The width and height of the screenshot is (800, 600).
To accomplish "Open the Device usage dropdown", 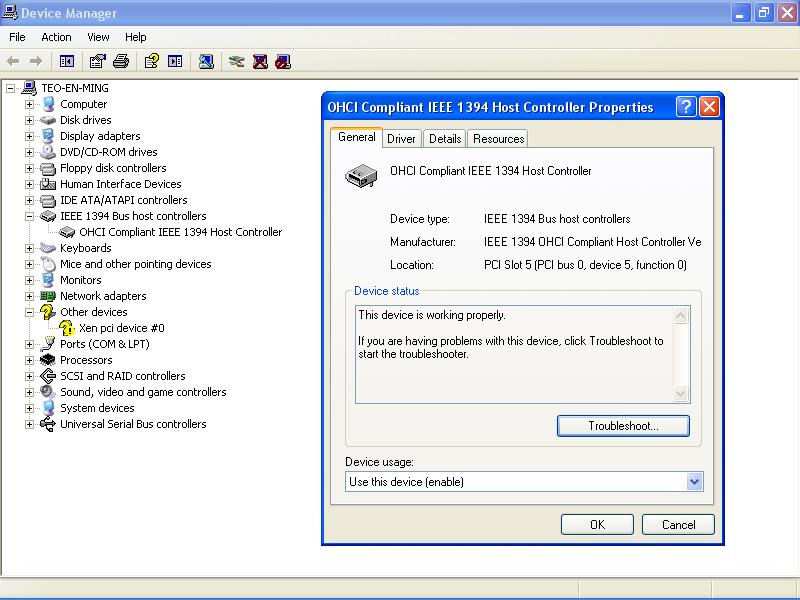I will (694, 482).
